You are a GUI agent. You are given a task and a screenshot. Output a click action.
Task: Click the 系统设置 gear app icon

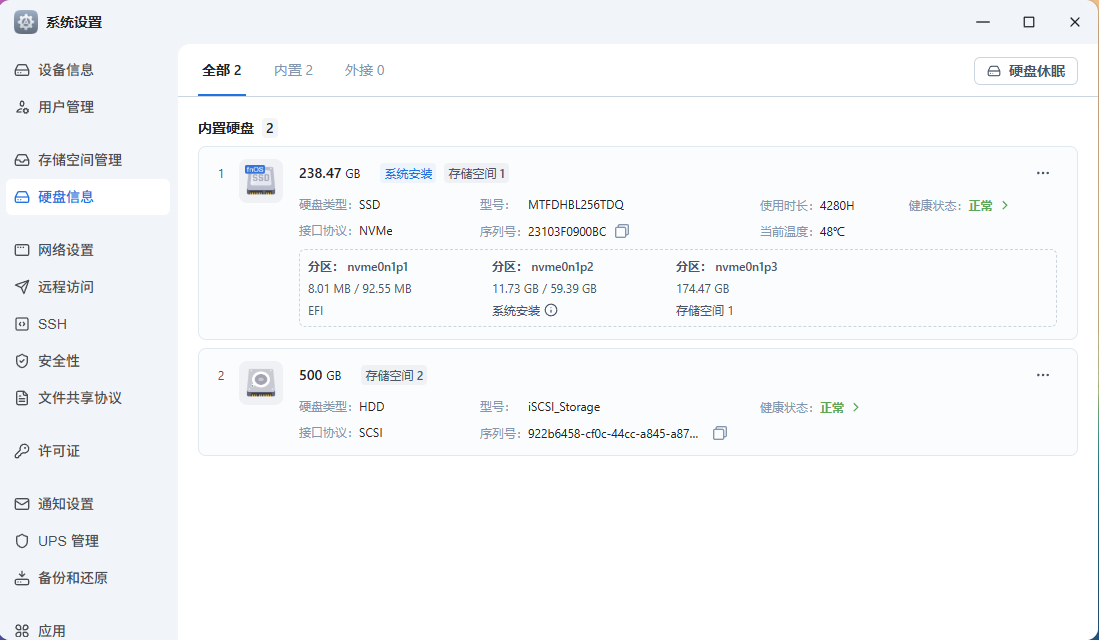tap(26, 22)
